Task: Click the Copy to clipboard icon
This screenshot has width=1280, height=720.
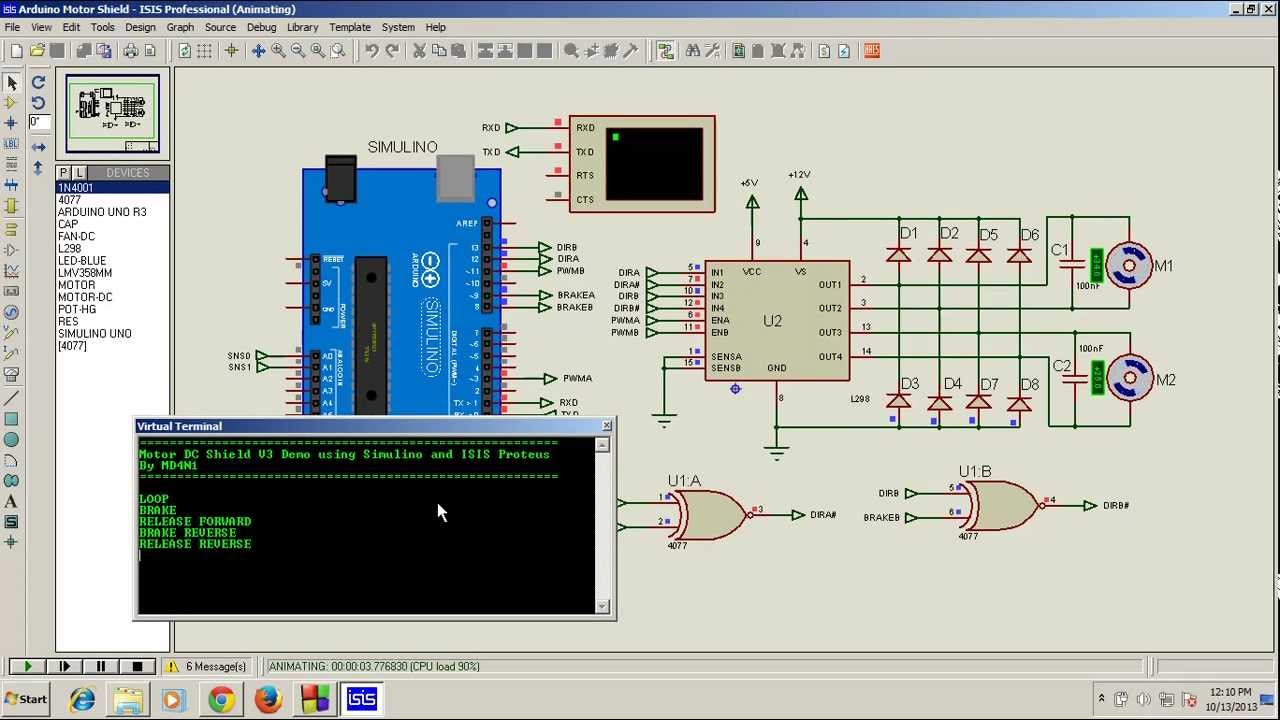Action: click(439, 51)
